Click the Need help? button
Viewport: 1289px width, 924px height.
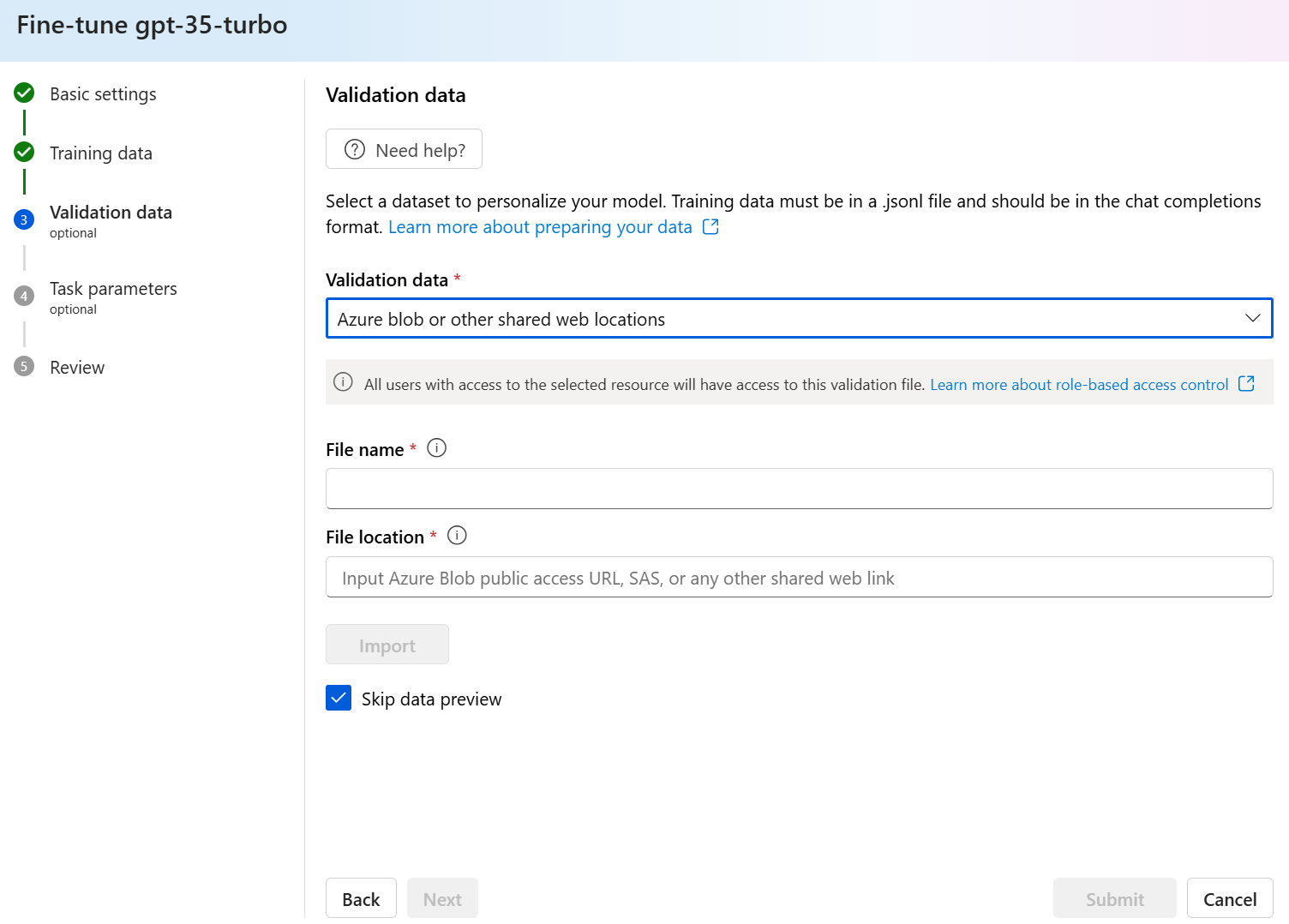(x=404, y=150)
